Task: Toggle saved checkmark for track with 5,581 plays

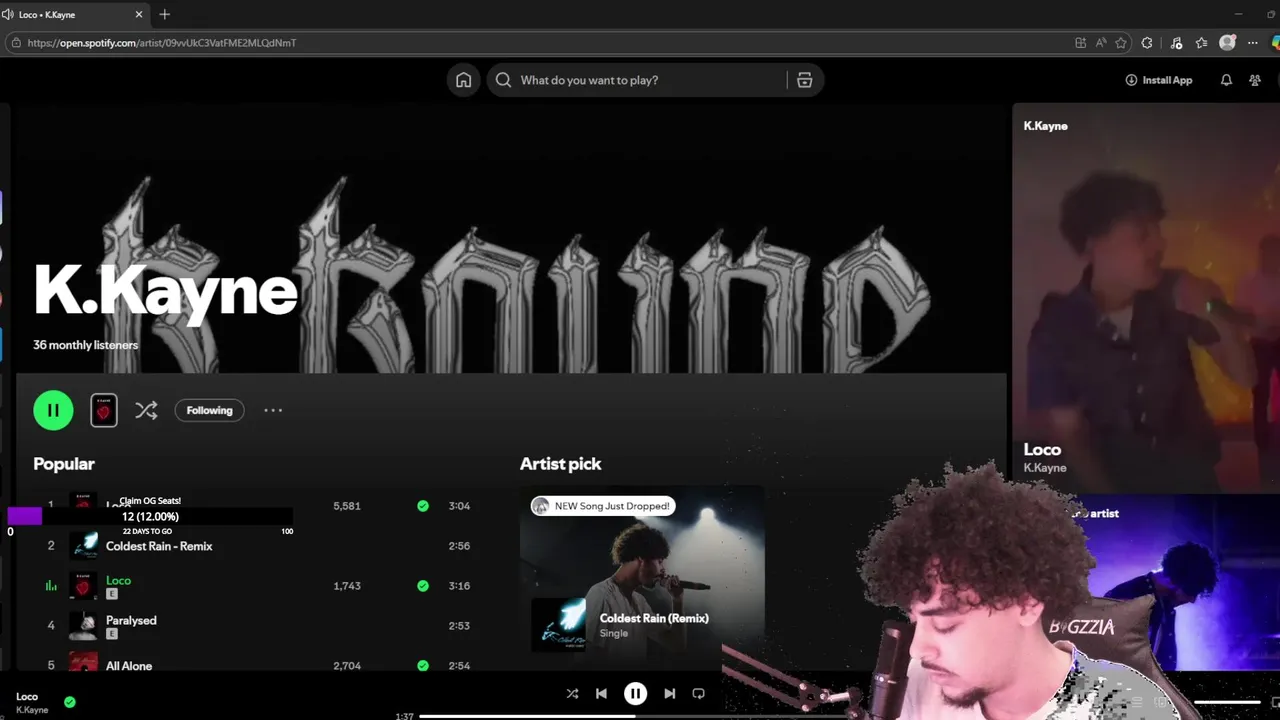Action: point(423,506)
